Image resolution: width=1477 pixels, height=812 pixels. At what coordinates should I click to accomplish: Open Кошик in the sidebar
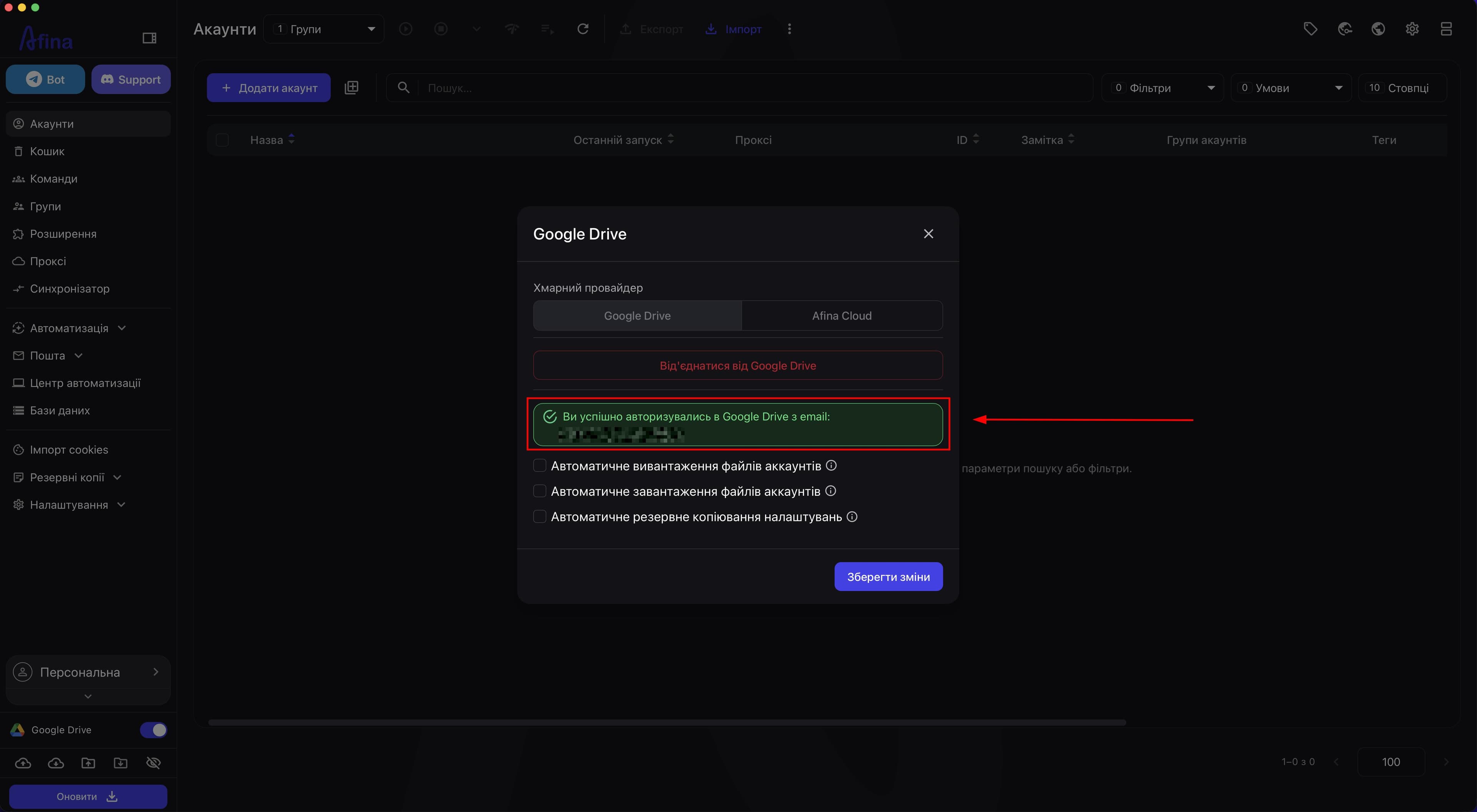click(x=88, y=152)
